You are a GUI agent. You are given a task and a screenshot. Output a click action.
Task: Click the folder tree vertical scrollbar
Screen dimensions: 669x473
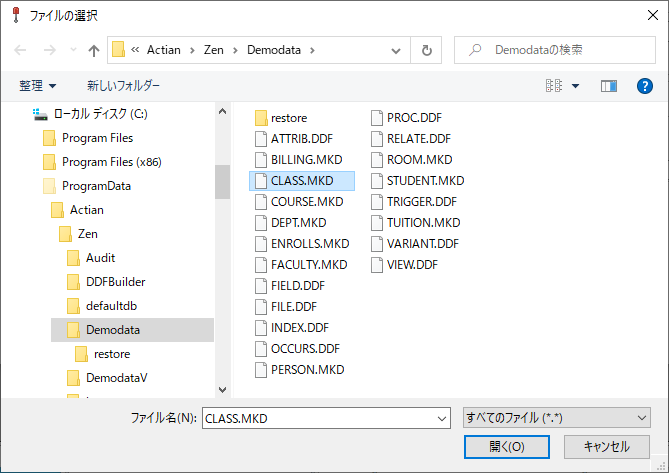(222, 182)
